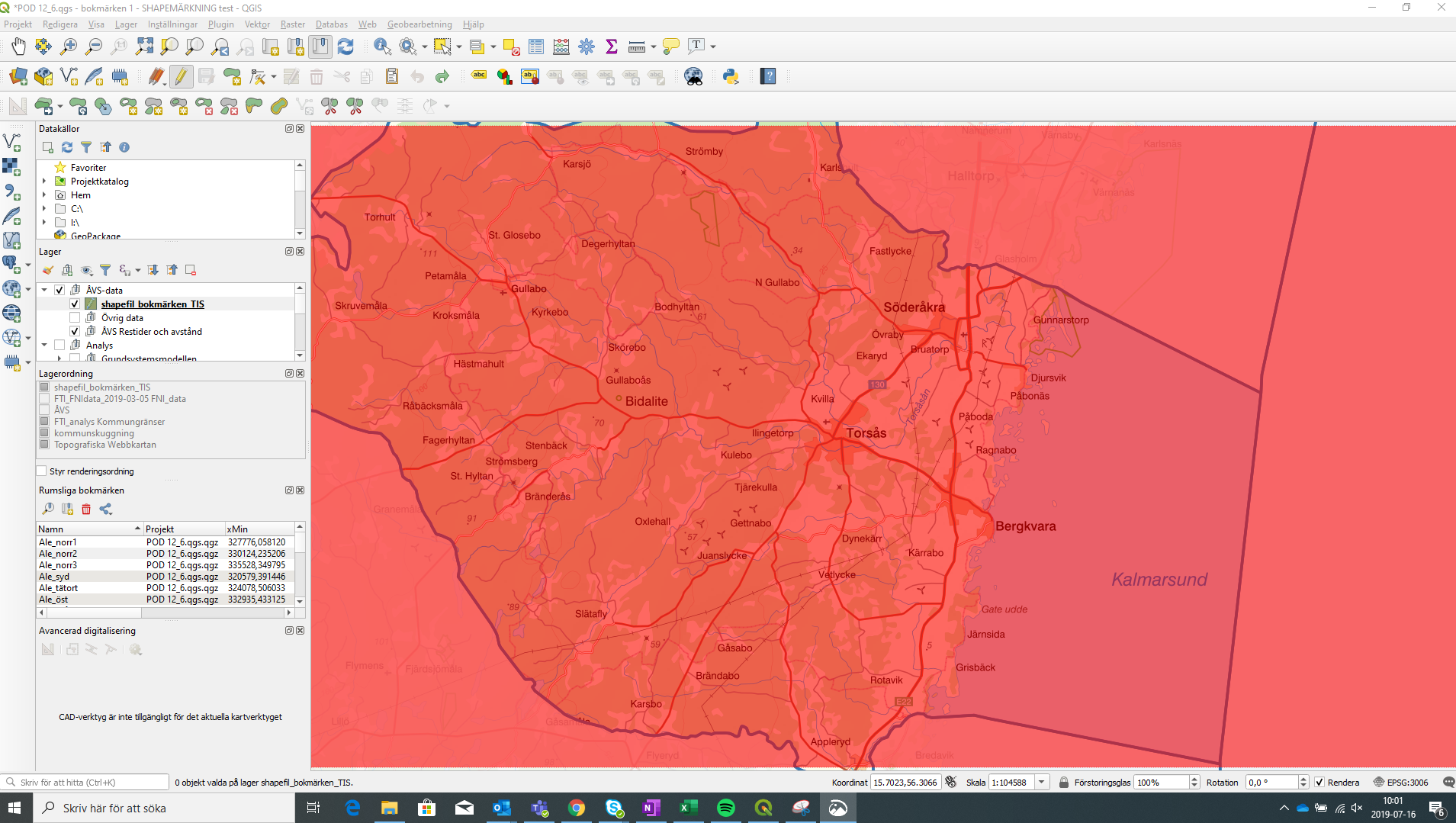
Task: Expand the Hem folder node
Action: (x=44, y=195)
